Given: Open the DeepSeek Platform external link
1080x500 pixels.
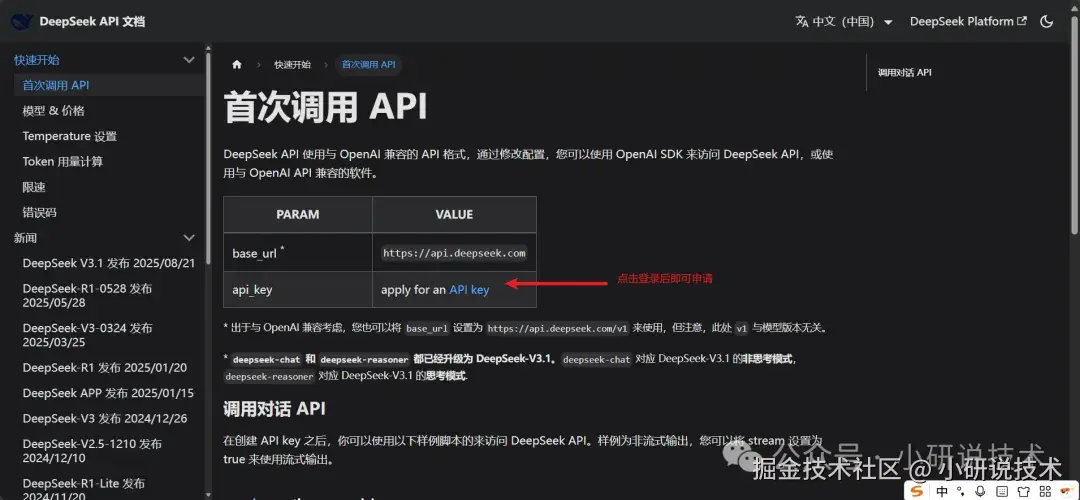Looking at the screenshot, I should [968, 21].
